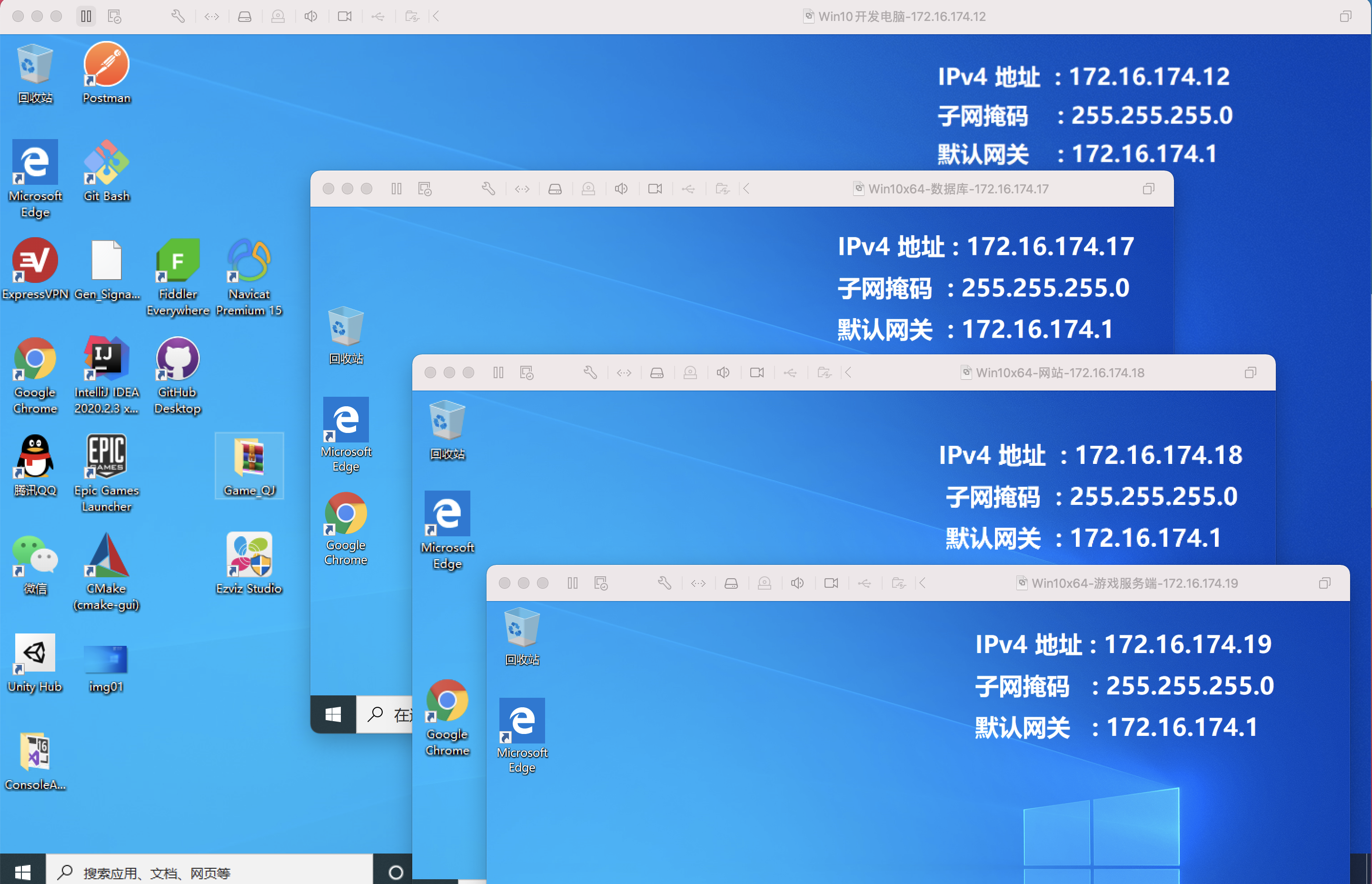Open Fiddler Everywhere desktop icon
This screenshot has width=1372, height=884.
[x=178, y=261]
